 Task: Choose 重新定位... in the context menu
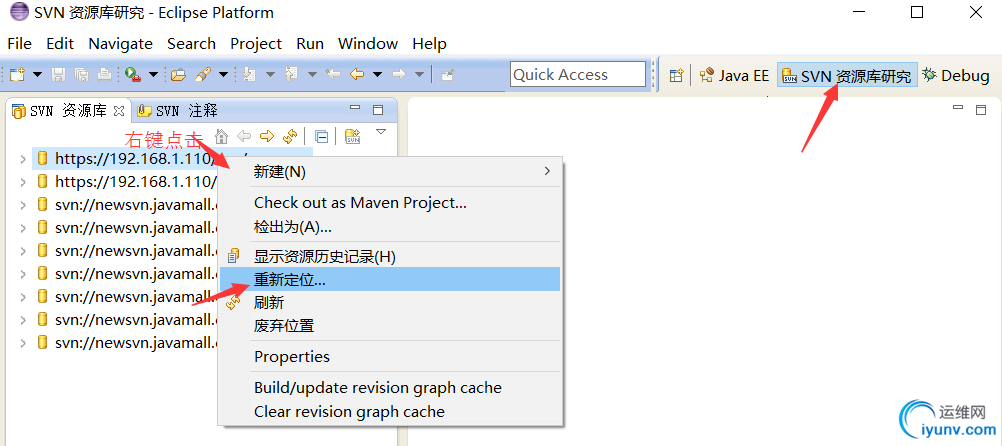(390, 280)
